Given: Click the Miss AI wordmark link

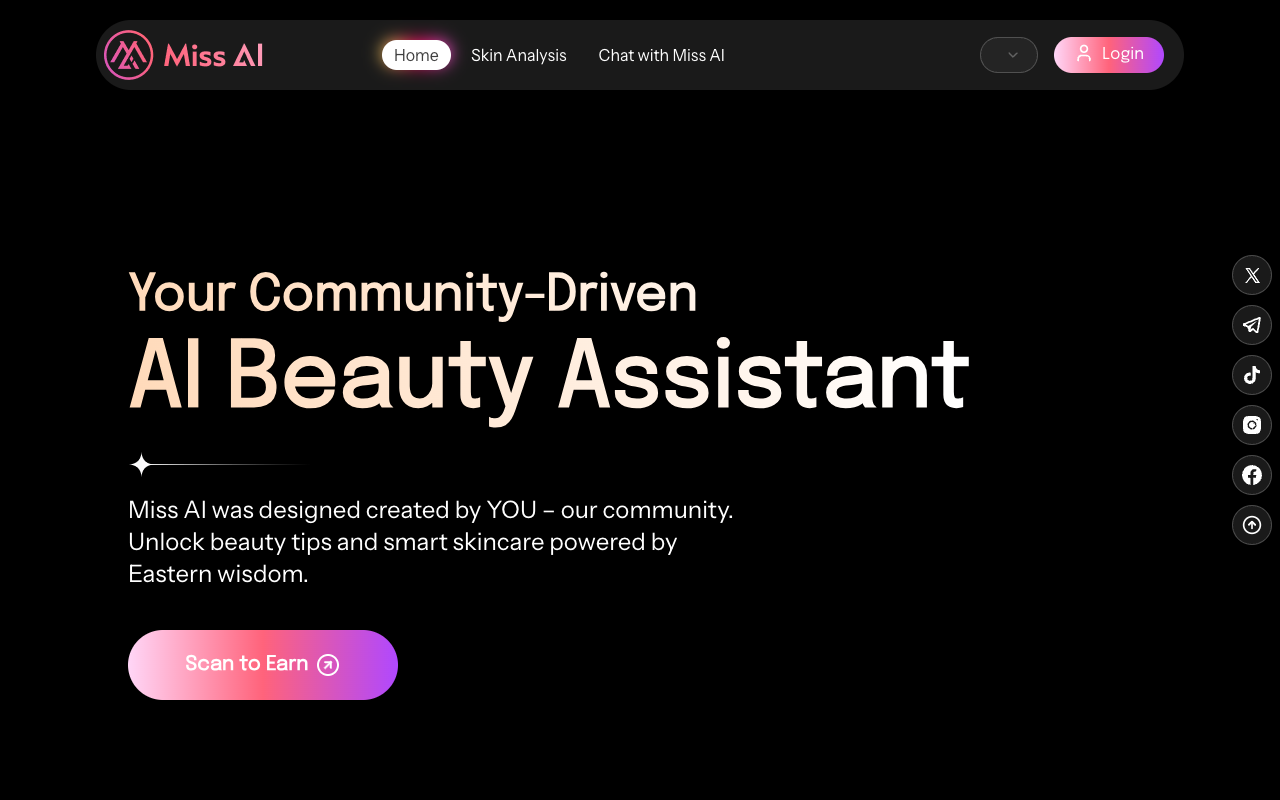Looking at the screenshot, I should [x=212, y=55].
